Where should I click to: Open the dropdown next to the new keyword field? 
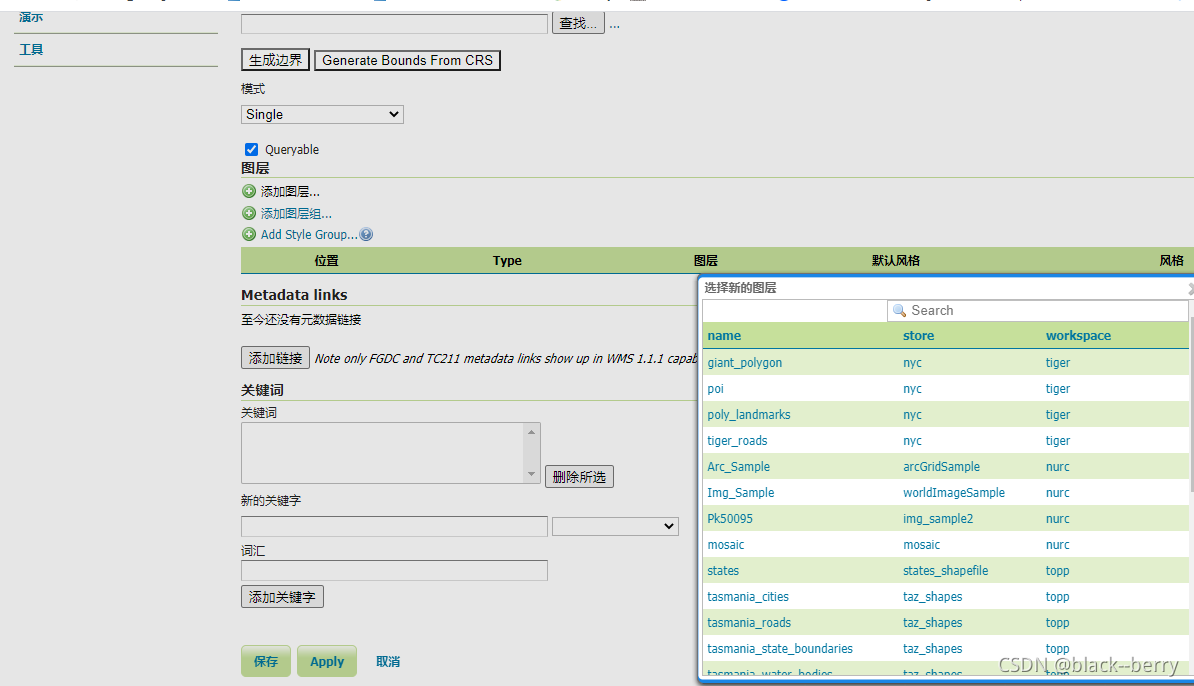tap(615, 526)
